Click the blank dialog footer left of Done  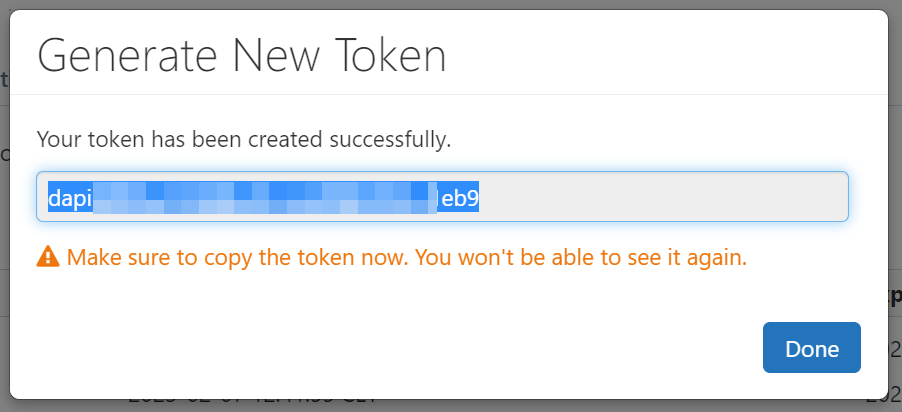point(400,348)
